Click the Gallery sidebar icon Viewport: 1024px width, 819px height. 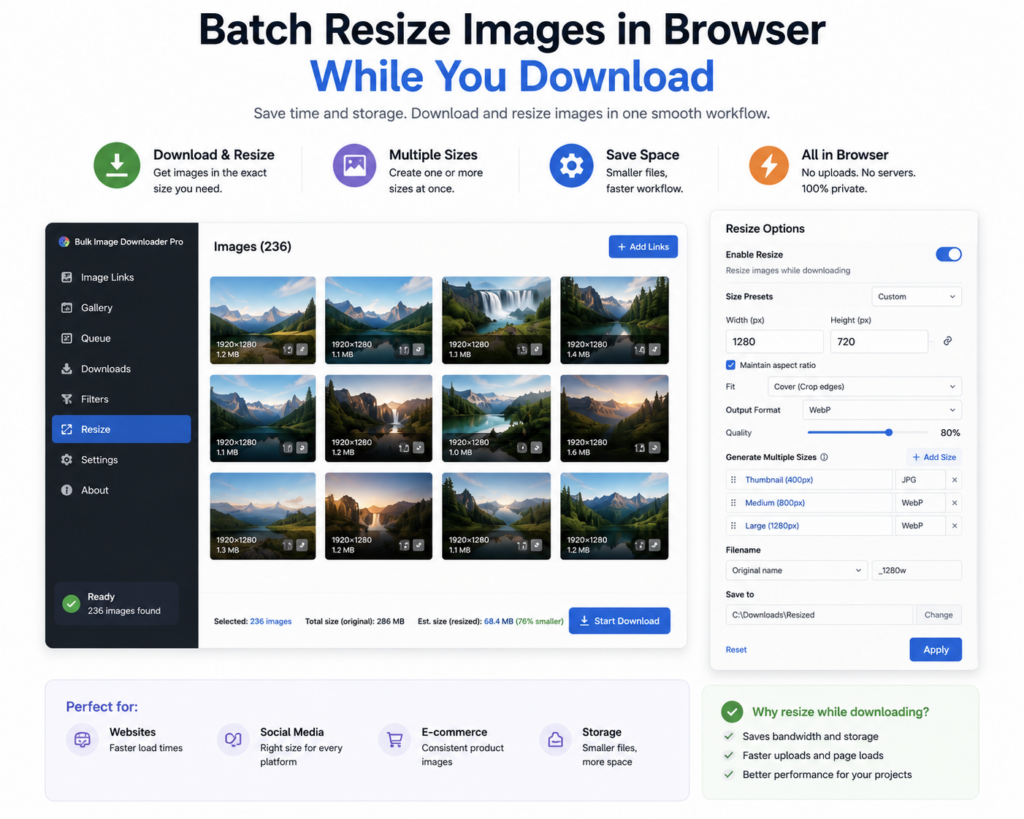(x=67, y=308)
